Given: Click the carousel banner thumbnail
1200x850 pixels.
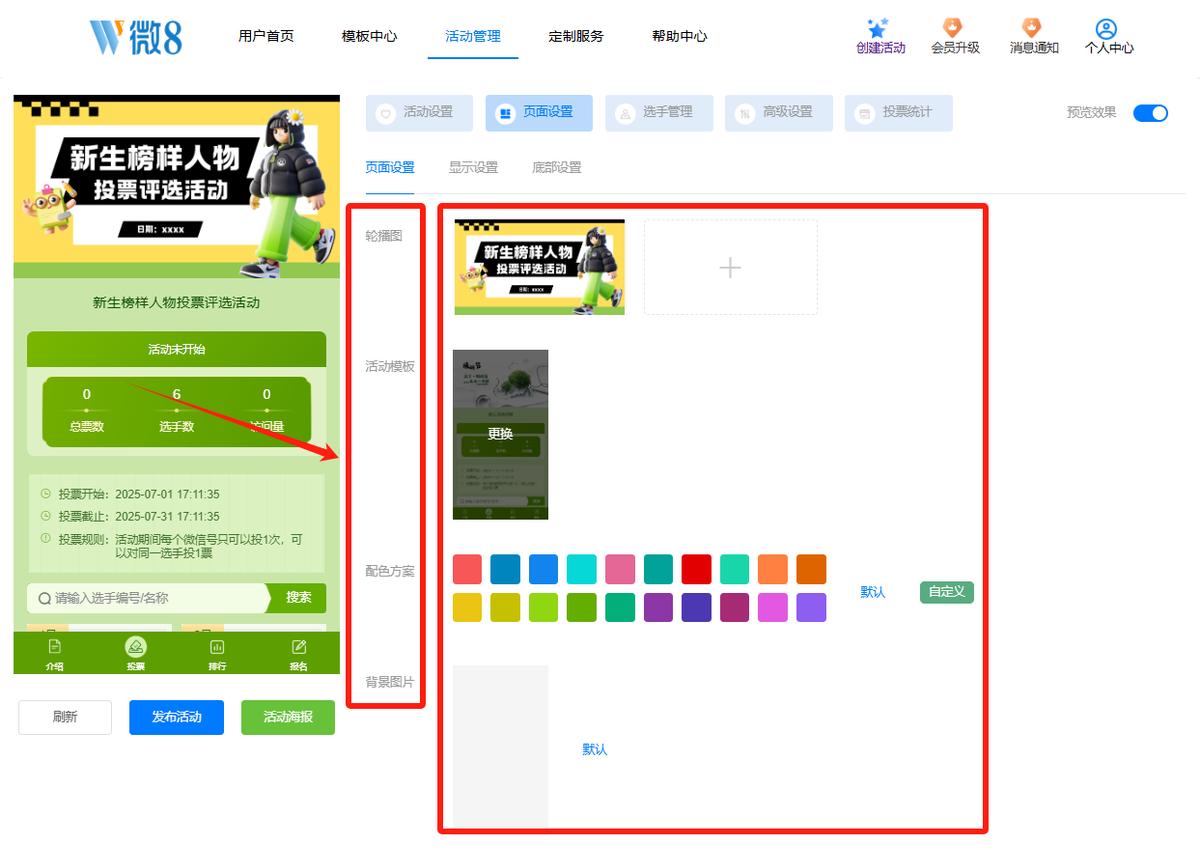Looking at the screenshot, I should pyautogui.click(x=540, y=267).
